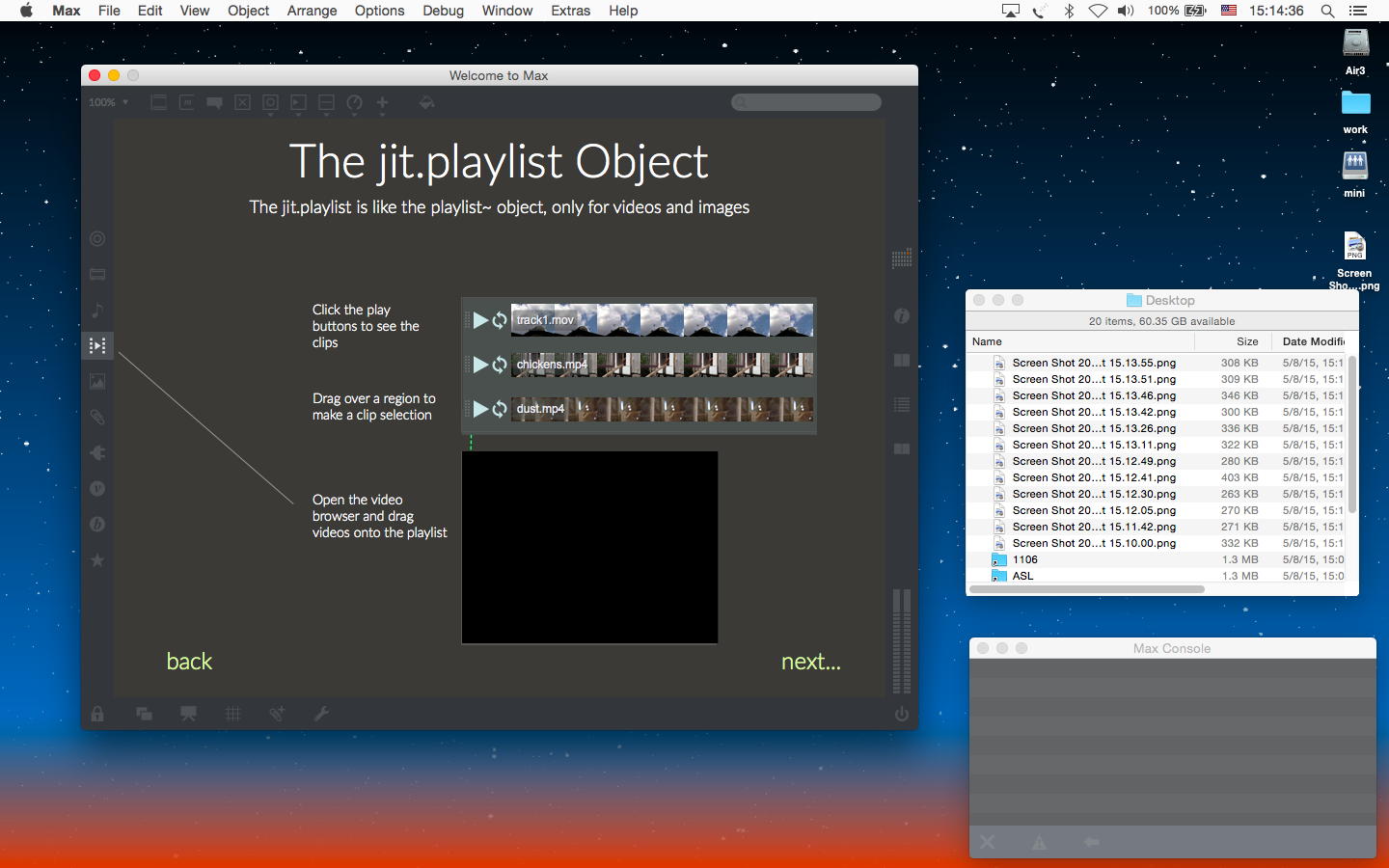
Task: Click the wrench icon in bottom toolbar
Action: tap(321, 714)
